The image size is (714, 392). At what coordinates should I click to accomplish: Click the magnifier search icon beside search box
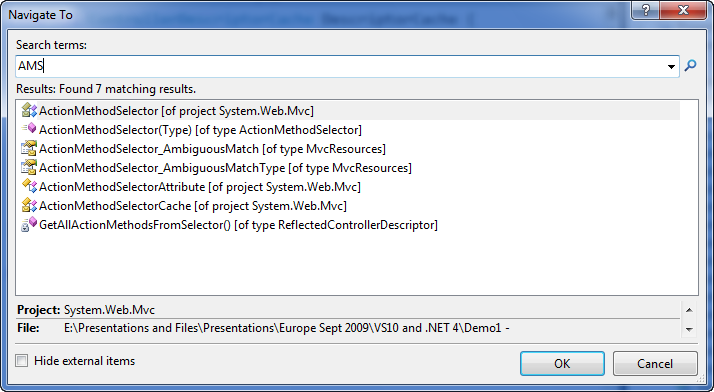690,66
